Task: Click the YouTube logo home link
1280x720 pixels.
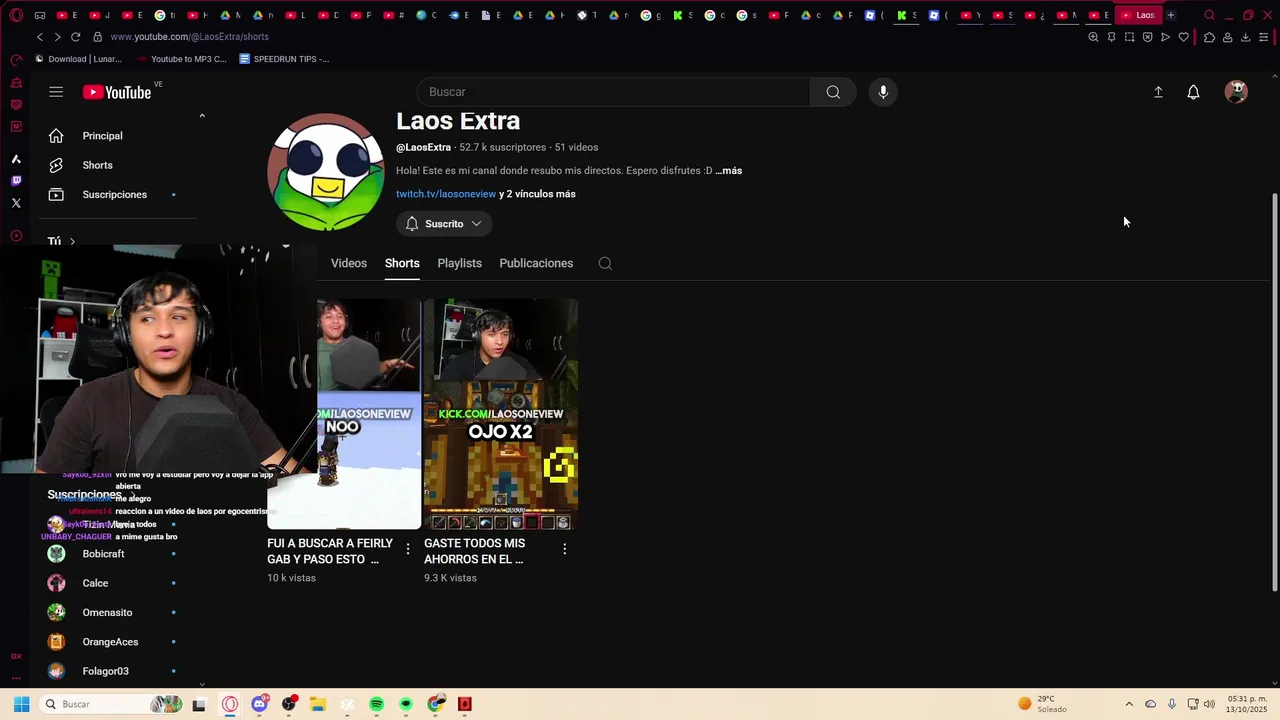Action: pyautogui.click(x=117, y=92)
